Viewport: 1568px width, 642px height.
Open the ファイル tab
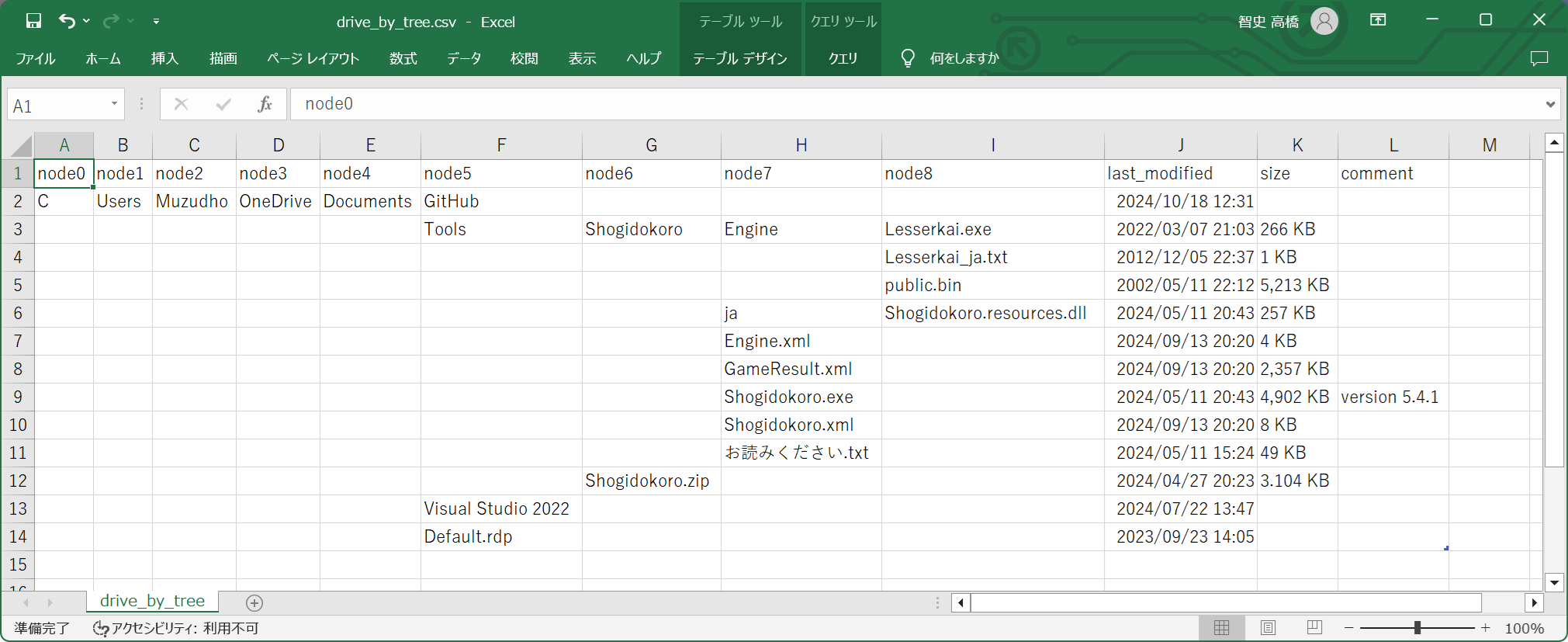point(36,58)
